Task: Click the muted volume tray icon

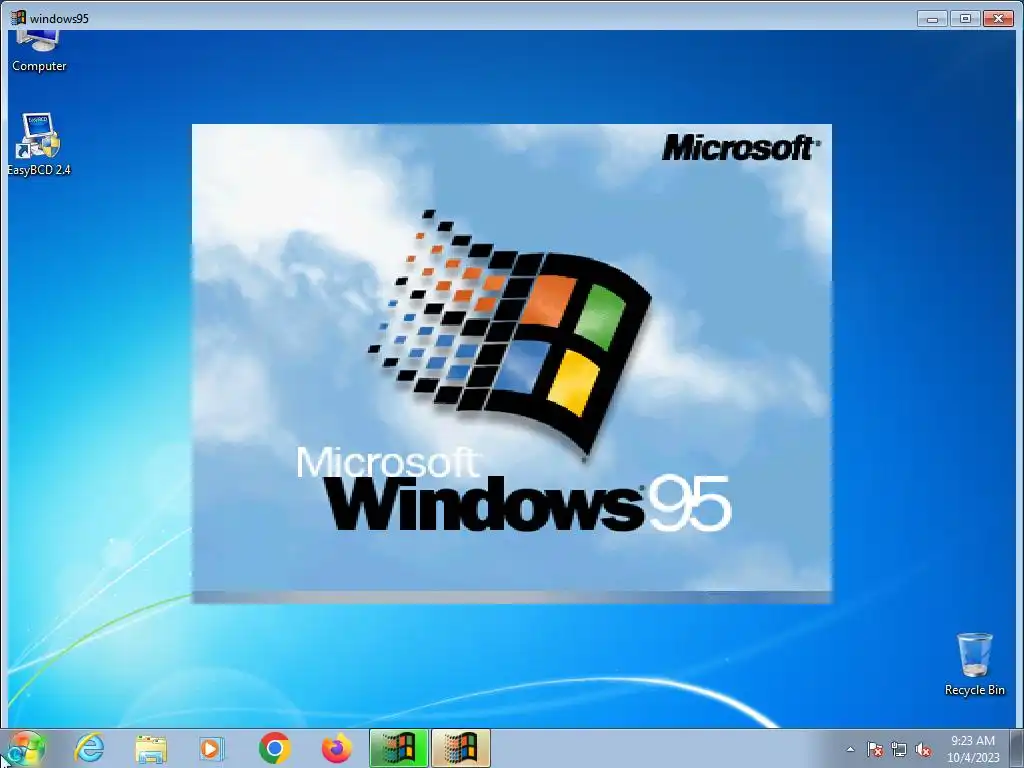Action: [923, 749]
